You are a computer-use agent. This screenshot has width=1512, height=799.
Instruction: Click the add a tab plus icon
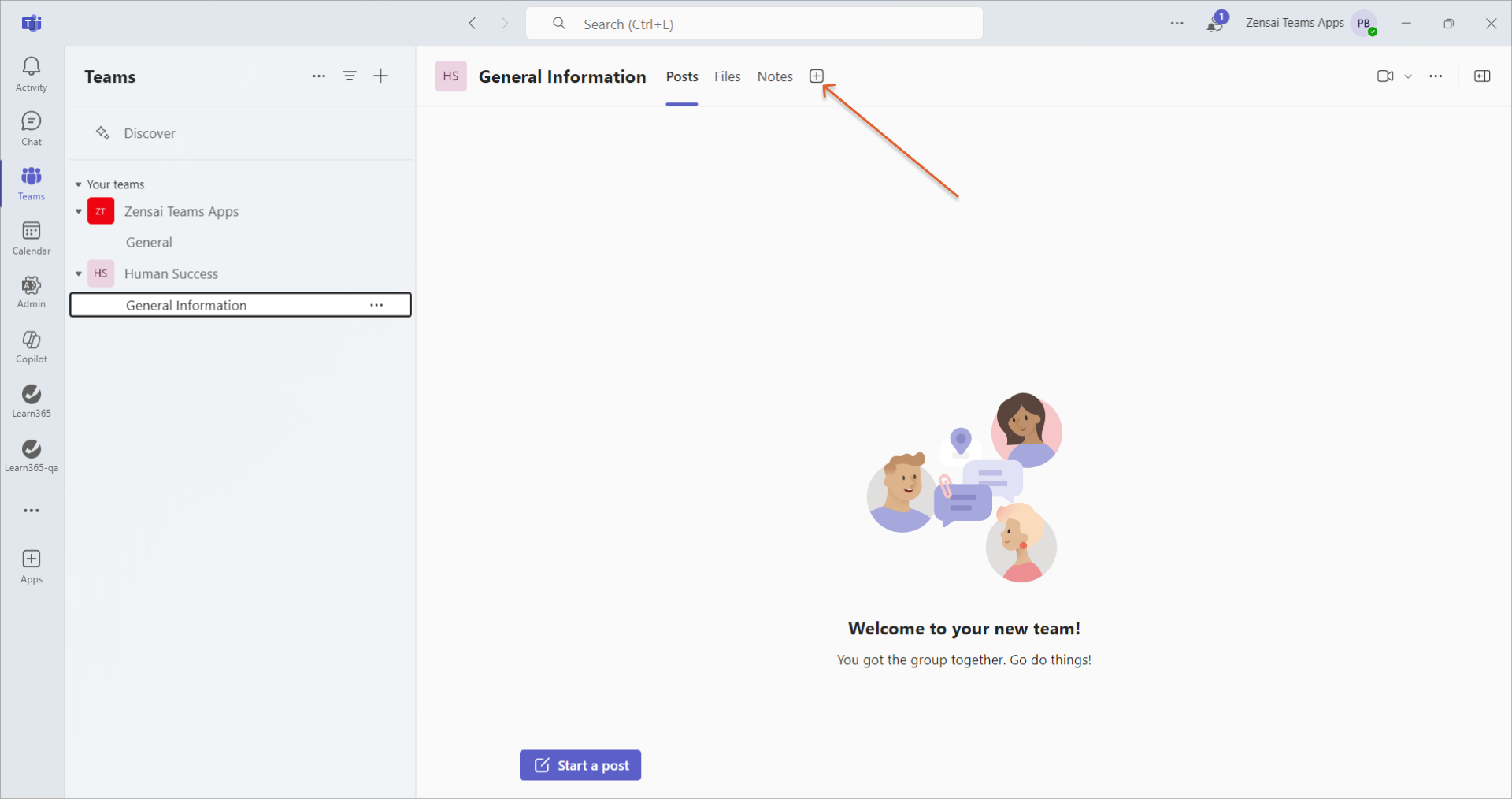click(817, 76)
